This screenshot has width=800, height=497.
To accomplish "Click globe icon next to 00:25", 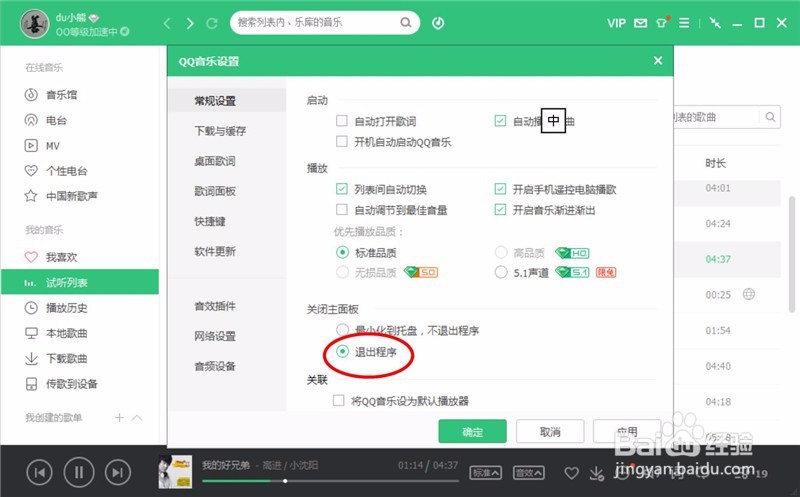I will coord(748,294).
